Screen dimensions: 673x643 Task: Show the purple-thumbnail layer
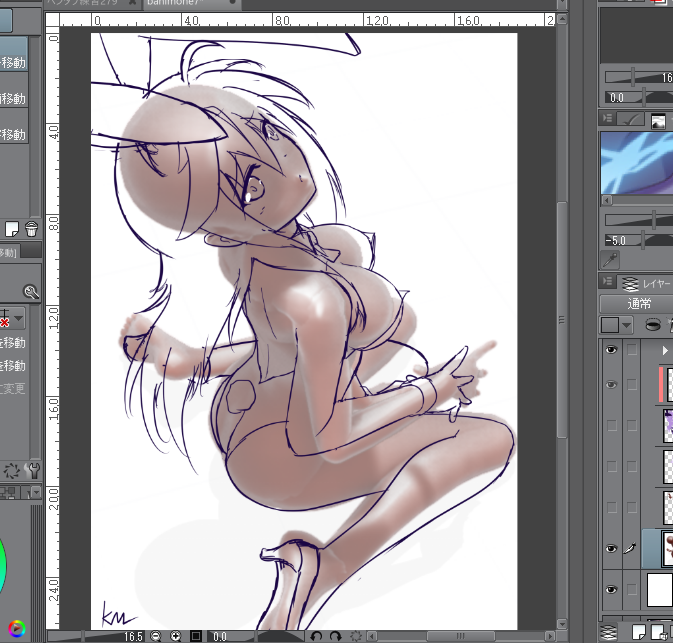click(612, 426)
